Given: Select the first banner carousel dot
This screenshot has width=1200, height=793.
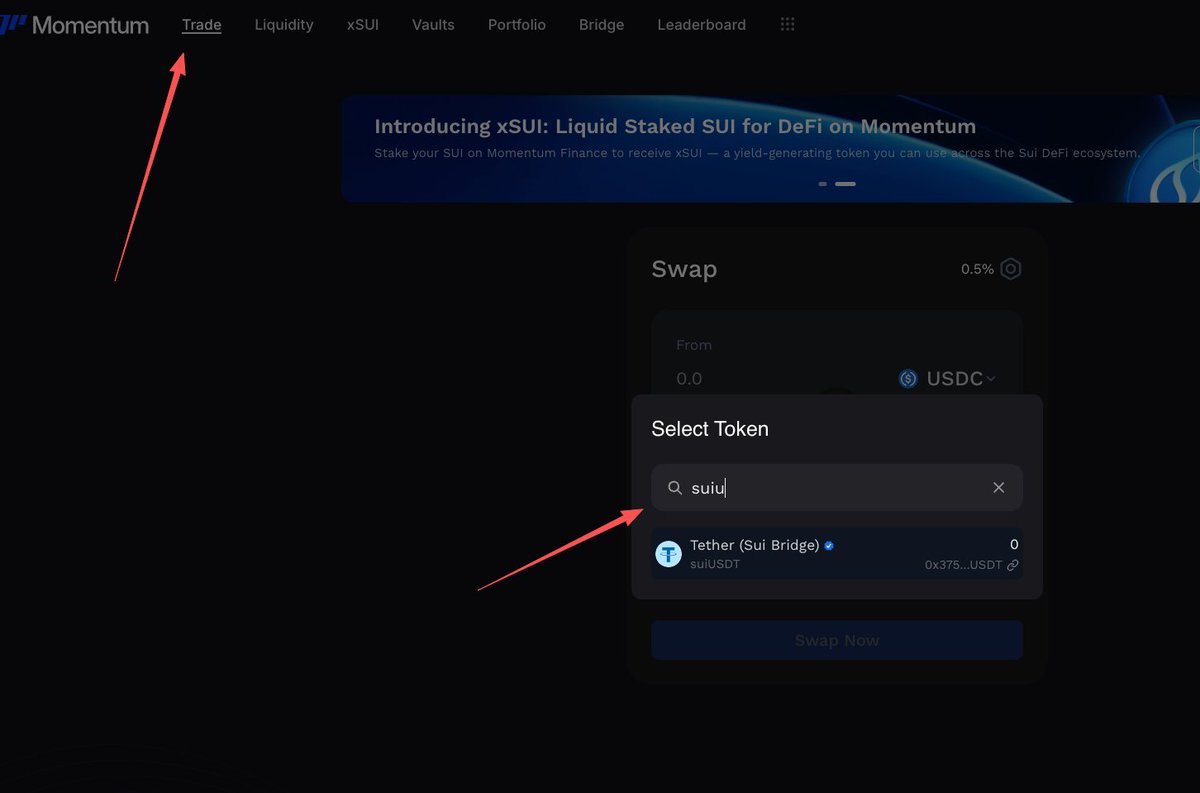Looking at the screenshot, I should coord(823,184).
